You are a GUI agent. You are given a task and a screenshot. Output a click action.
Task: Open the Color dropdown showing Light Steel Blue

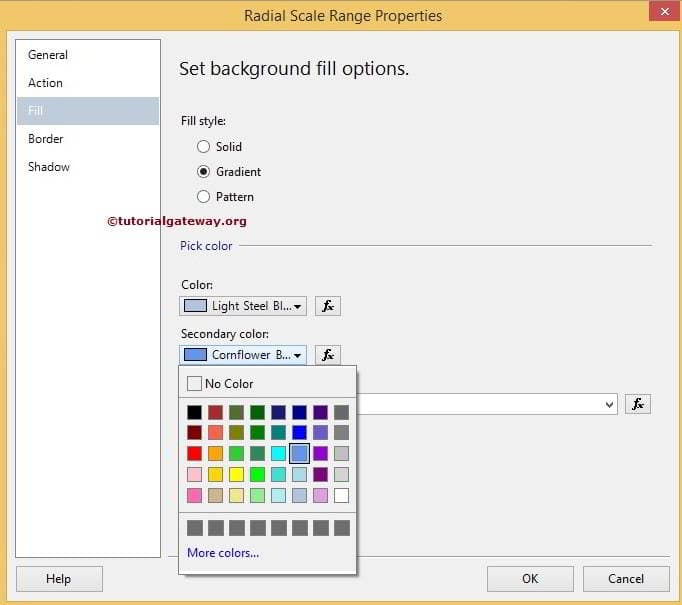(x=242, y=306)
